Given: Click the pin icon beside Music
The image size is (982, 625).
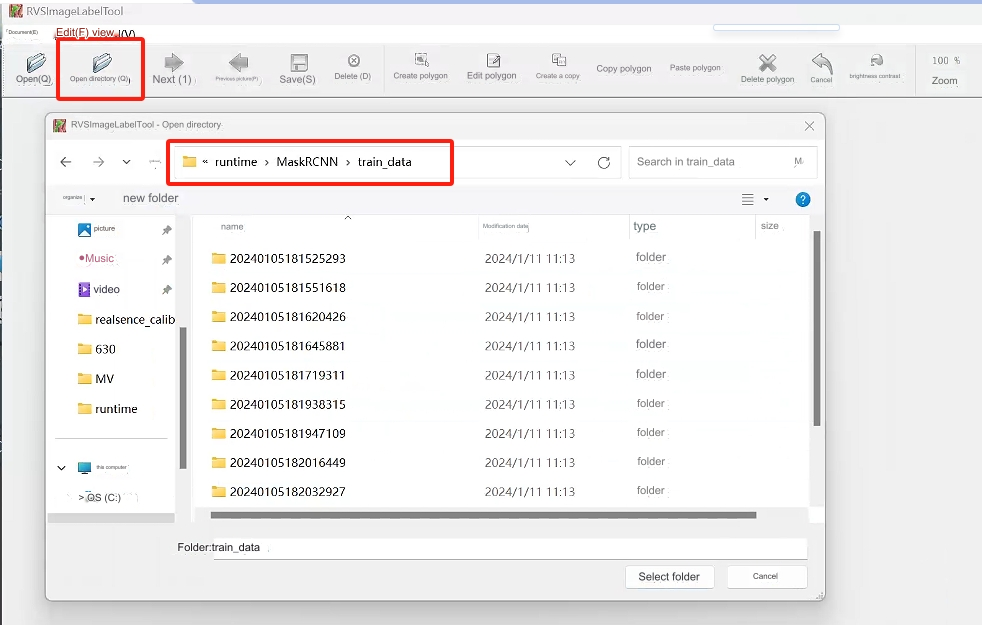Looking at the screenshot, I should pyautogui.click(x=167, y=259).
